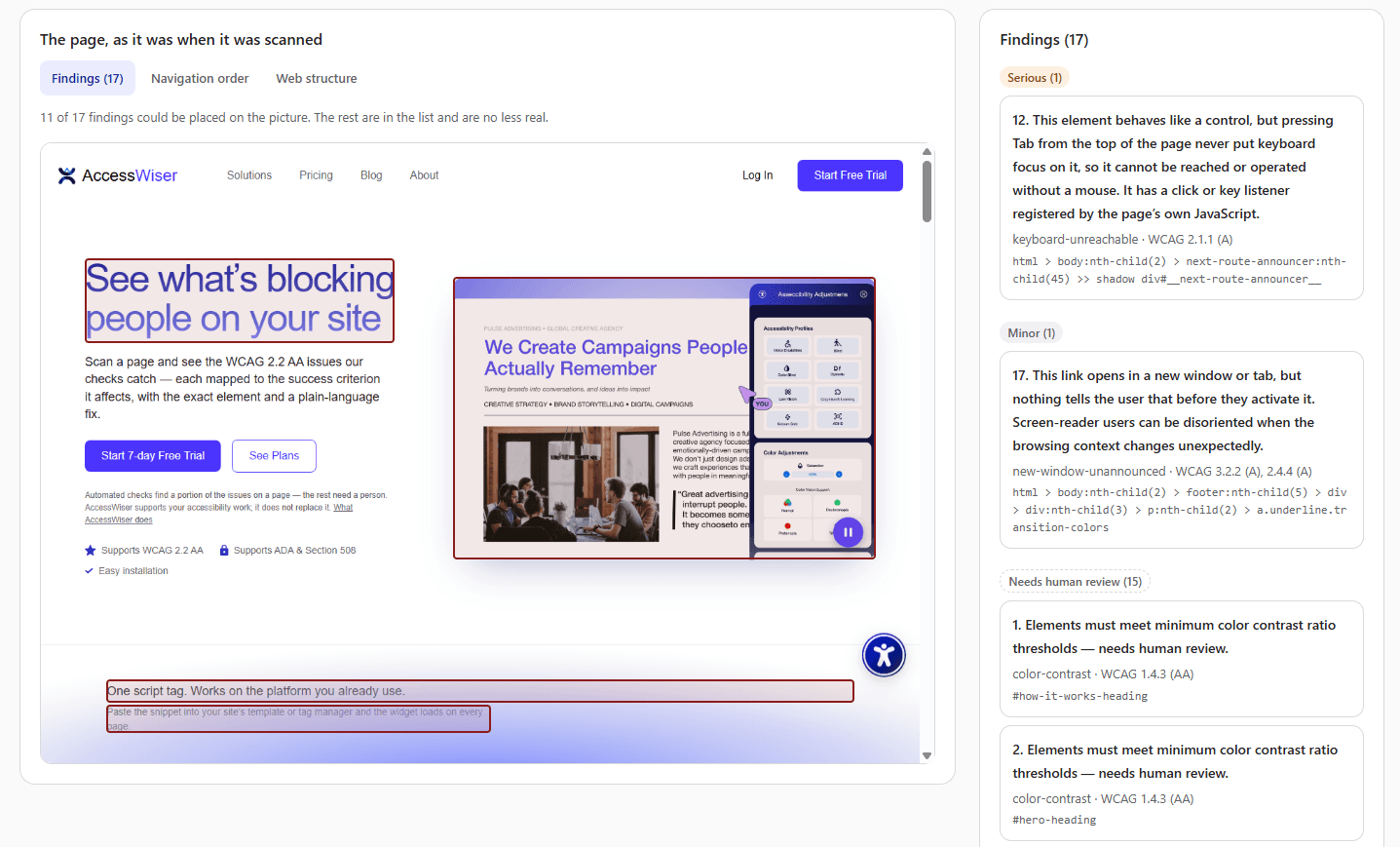Open the Pricing nav item
This screenshot has width=1400, height=847.
tap(316, 175)
